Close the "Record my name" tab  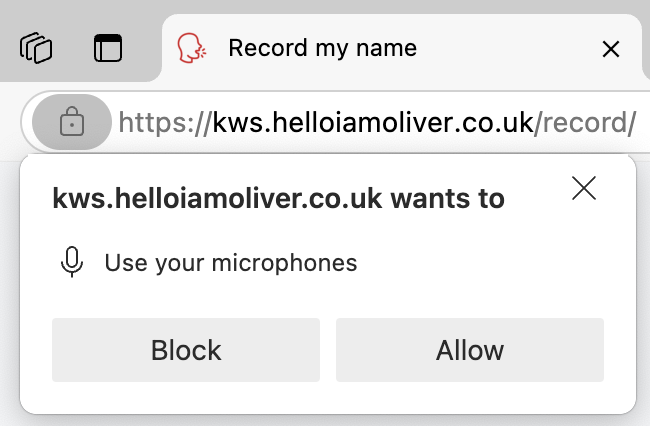tap(610, 48)
